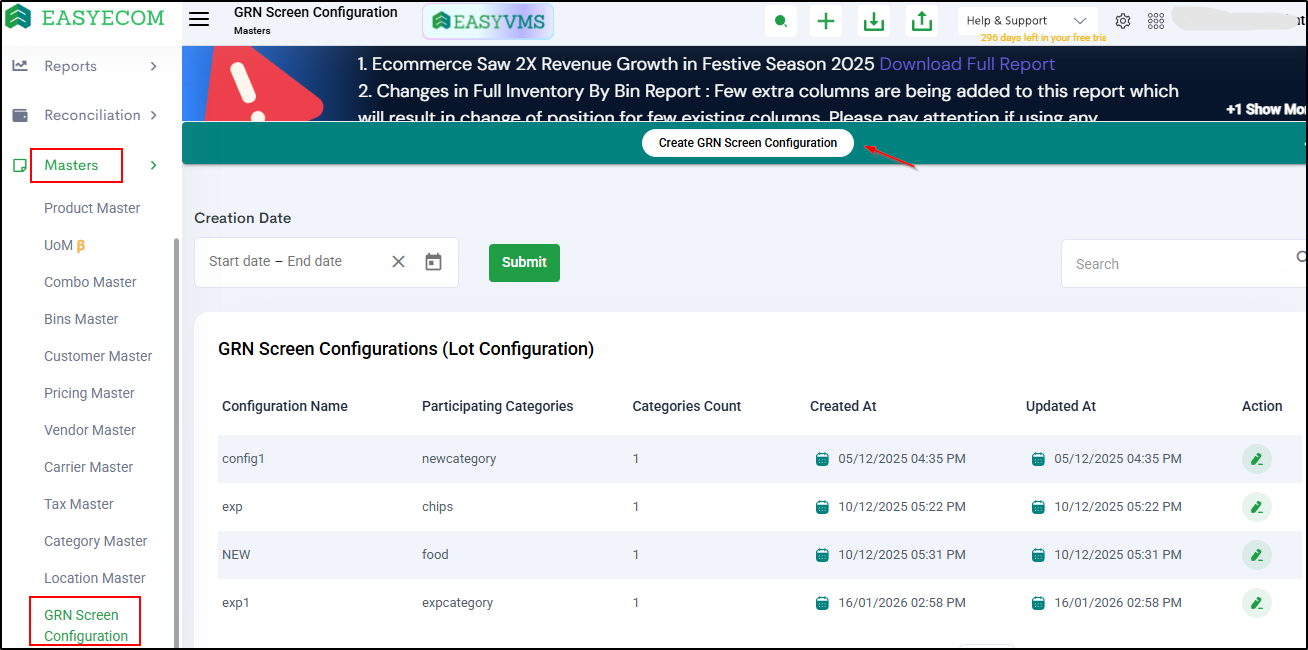Image resolution: width=1308 pixels, height=650 pixels.
Task: Click the hamburger menu icon
Action: tap(199, 20)
